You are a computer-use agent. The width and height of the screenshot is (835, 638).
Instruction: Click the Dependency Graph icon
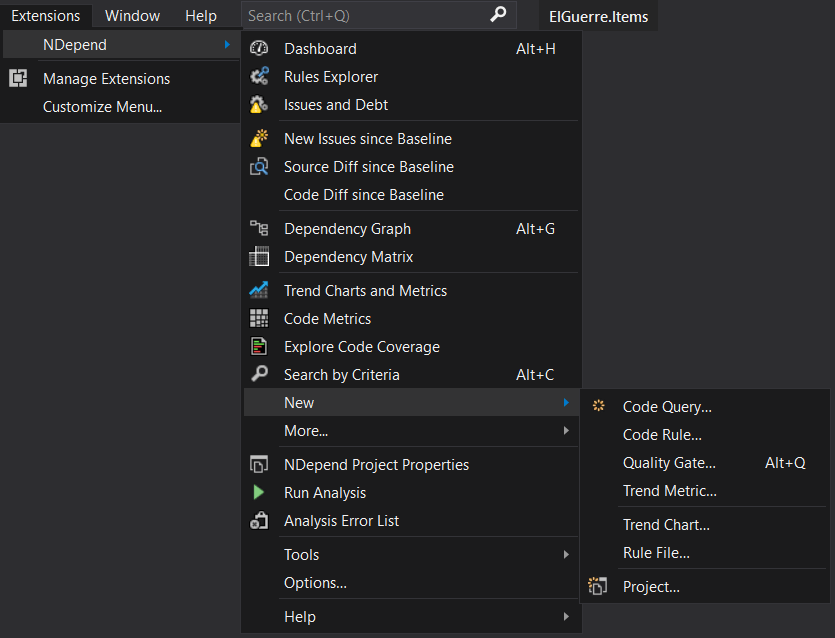click(x=259, y=229)
